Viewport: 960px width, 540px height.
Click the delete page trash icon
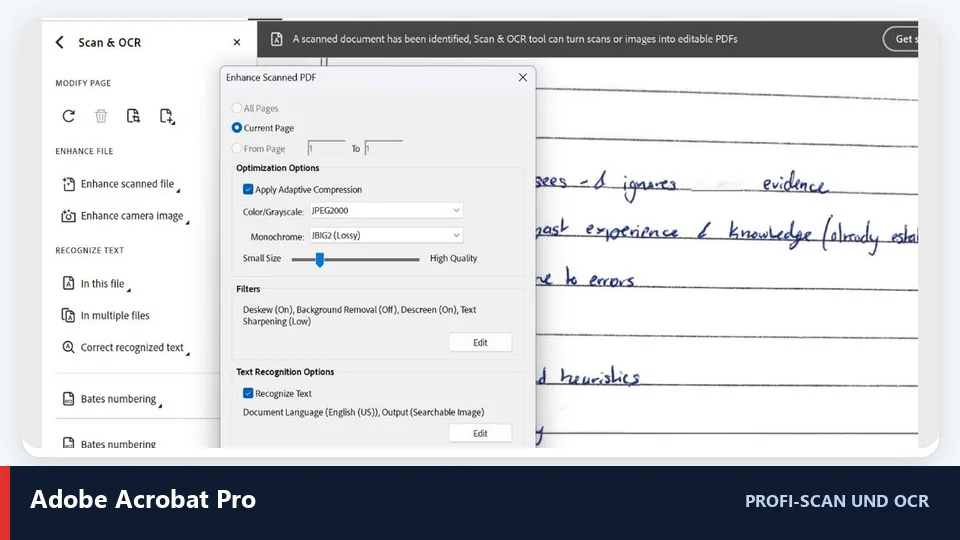click(101, 116)
